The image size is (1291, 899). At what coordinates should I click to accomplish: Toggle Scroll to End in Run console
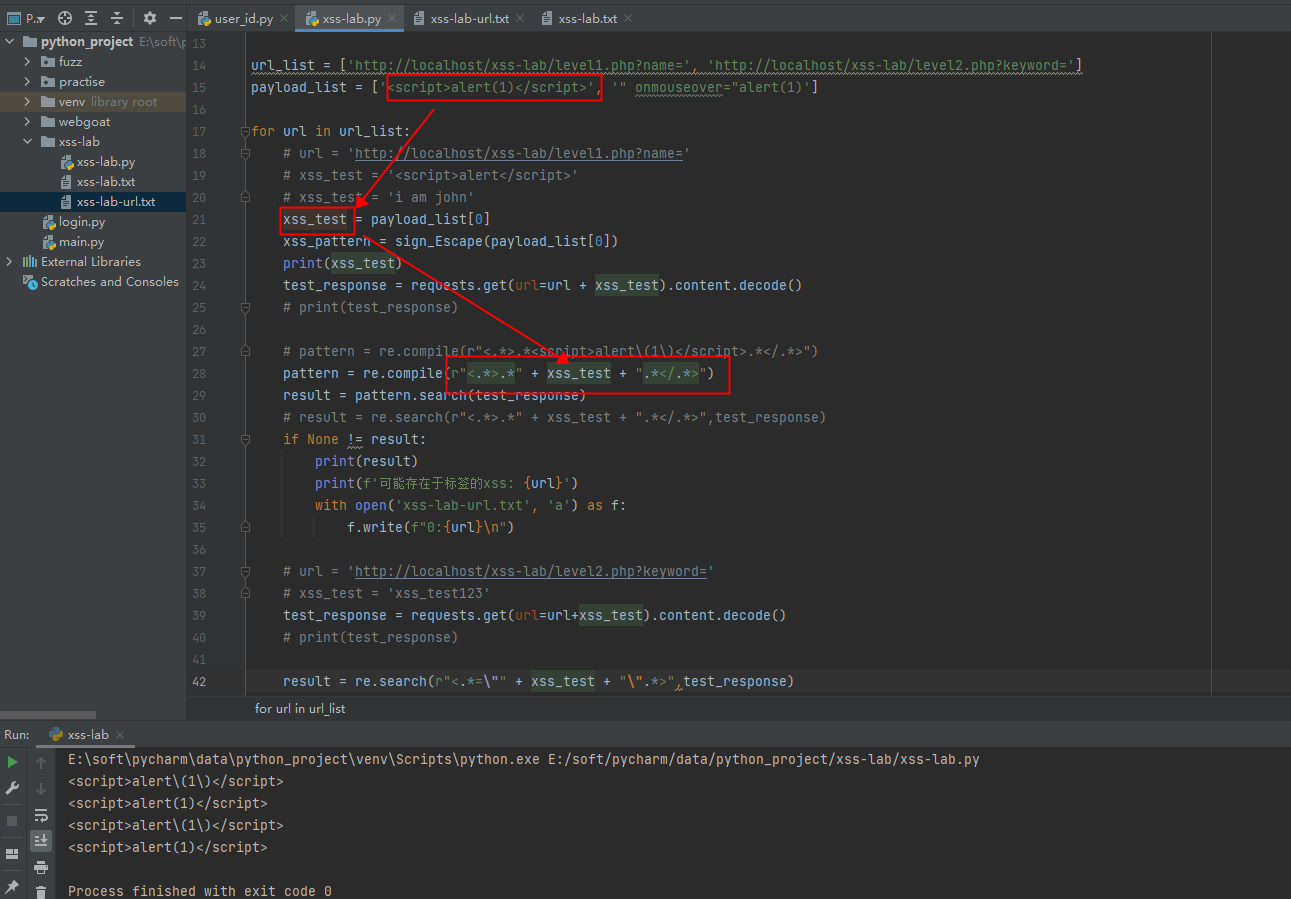(x=41, y=840)
